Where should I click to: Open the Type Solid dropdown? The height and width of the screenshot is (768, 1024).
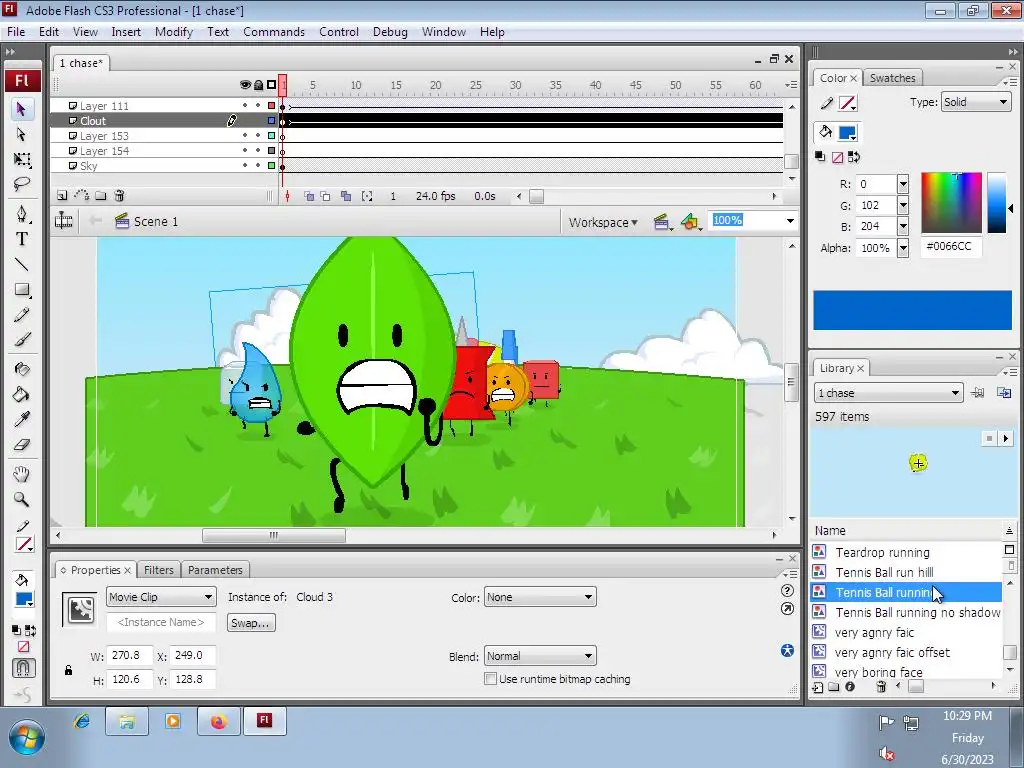click(x=976, y=102)
